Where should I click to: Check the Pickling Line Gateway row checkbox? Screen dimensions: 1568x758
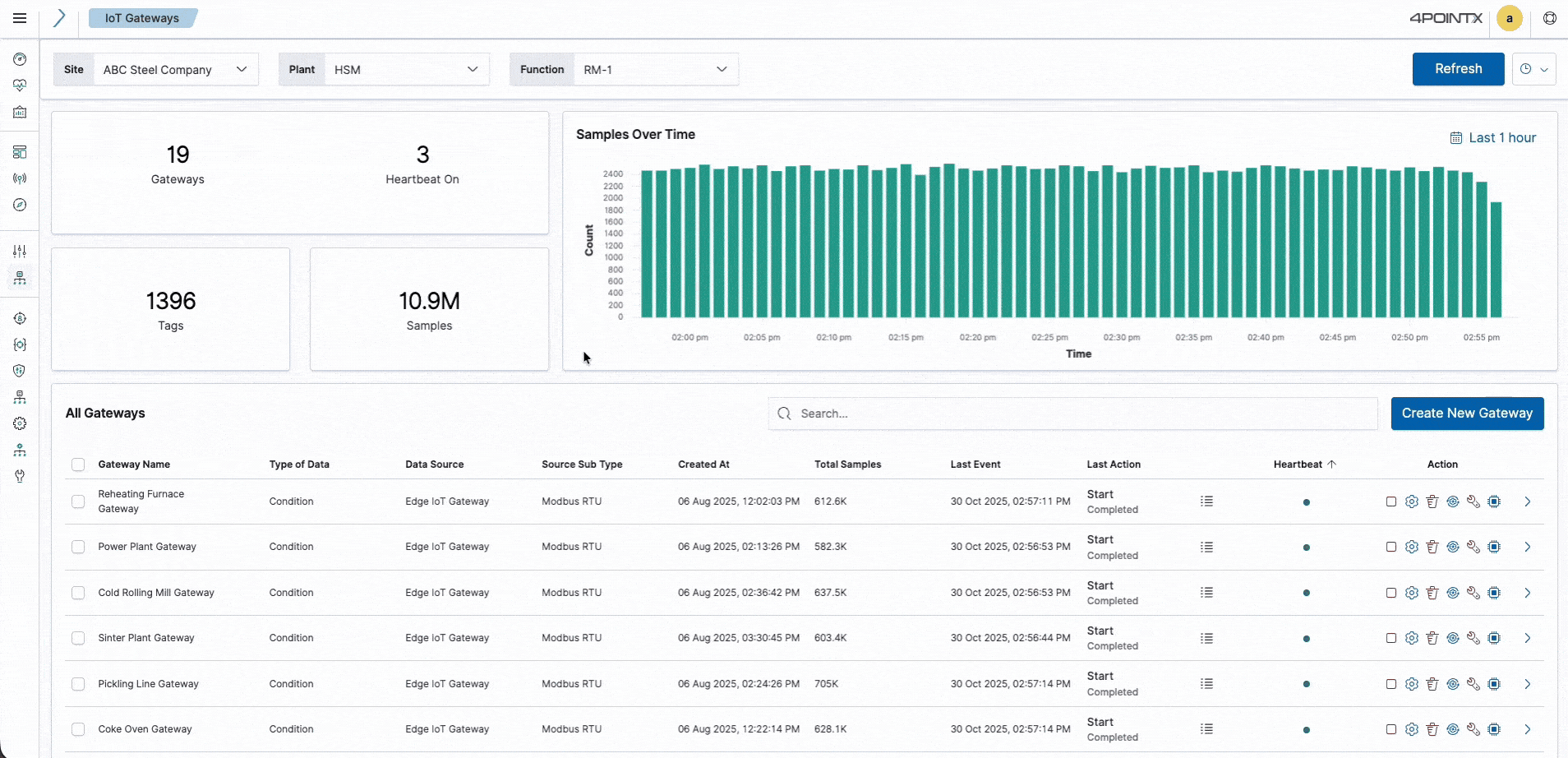pos(77,683)
